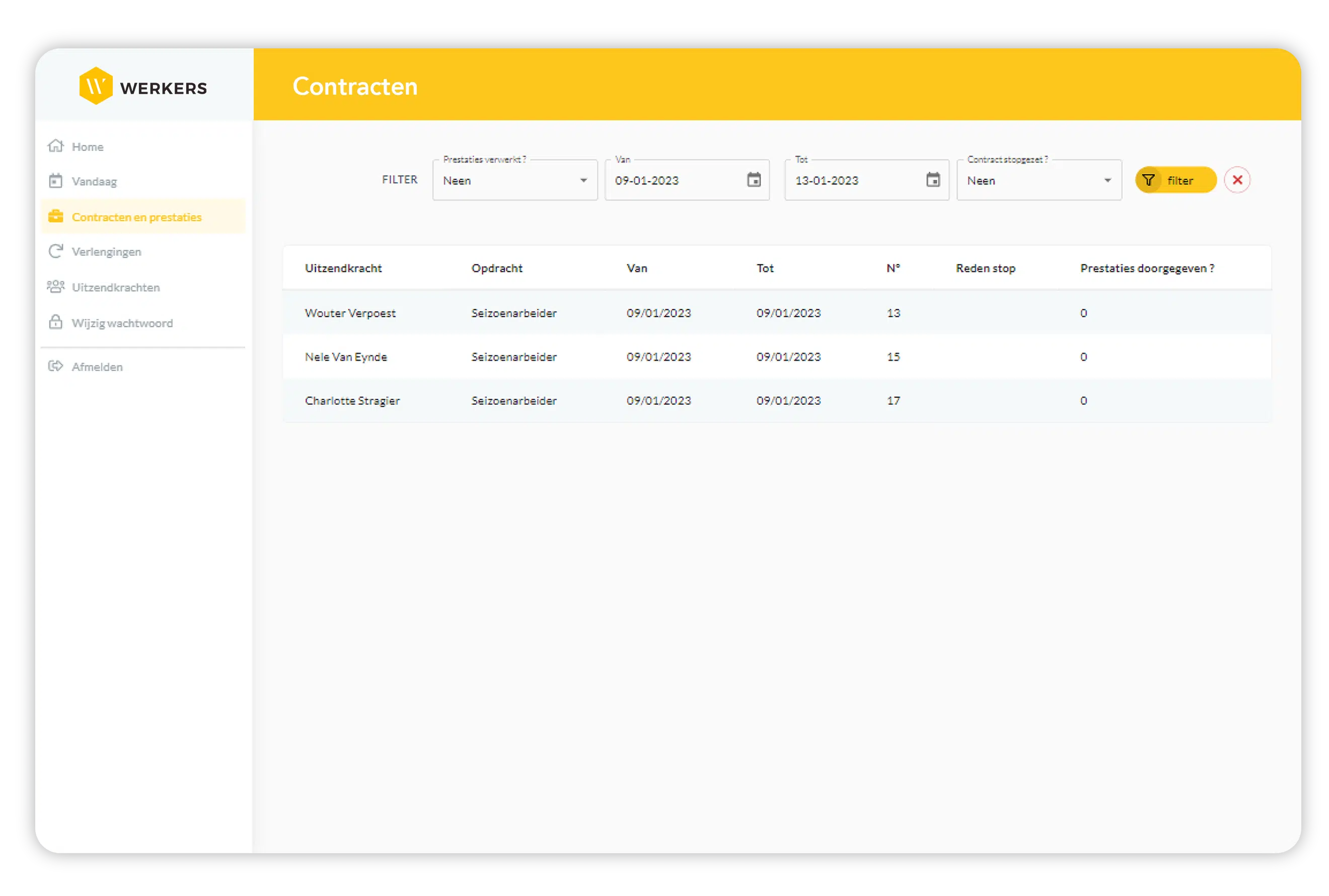Screen dimensions: 1329x896
Task: Click Prestaties value 0 for Wouter Verpoest
Action: point(1083,313)
